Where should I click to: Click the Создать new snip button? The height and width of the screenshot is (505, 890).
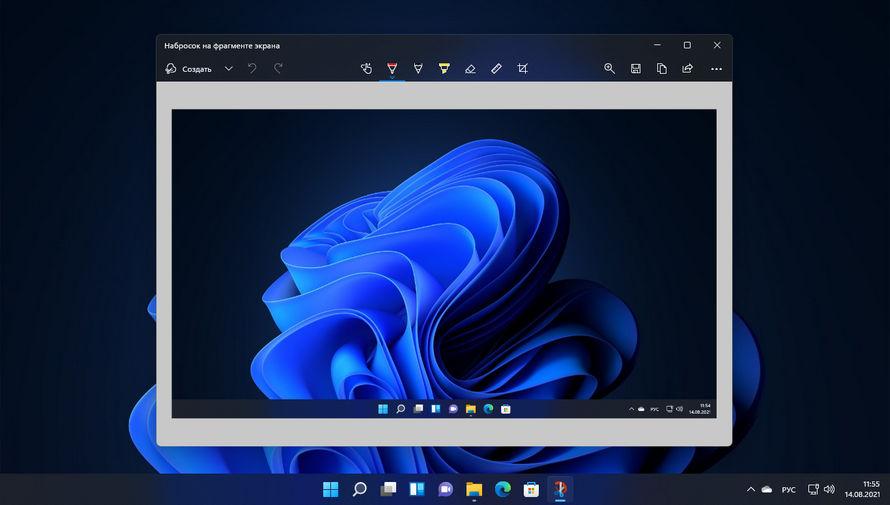click(x=188, y=69)
